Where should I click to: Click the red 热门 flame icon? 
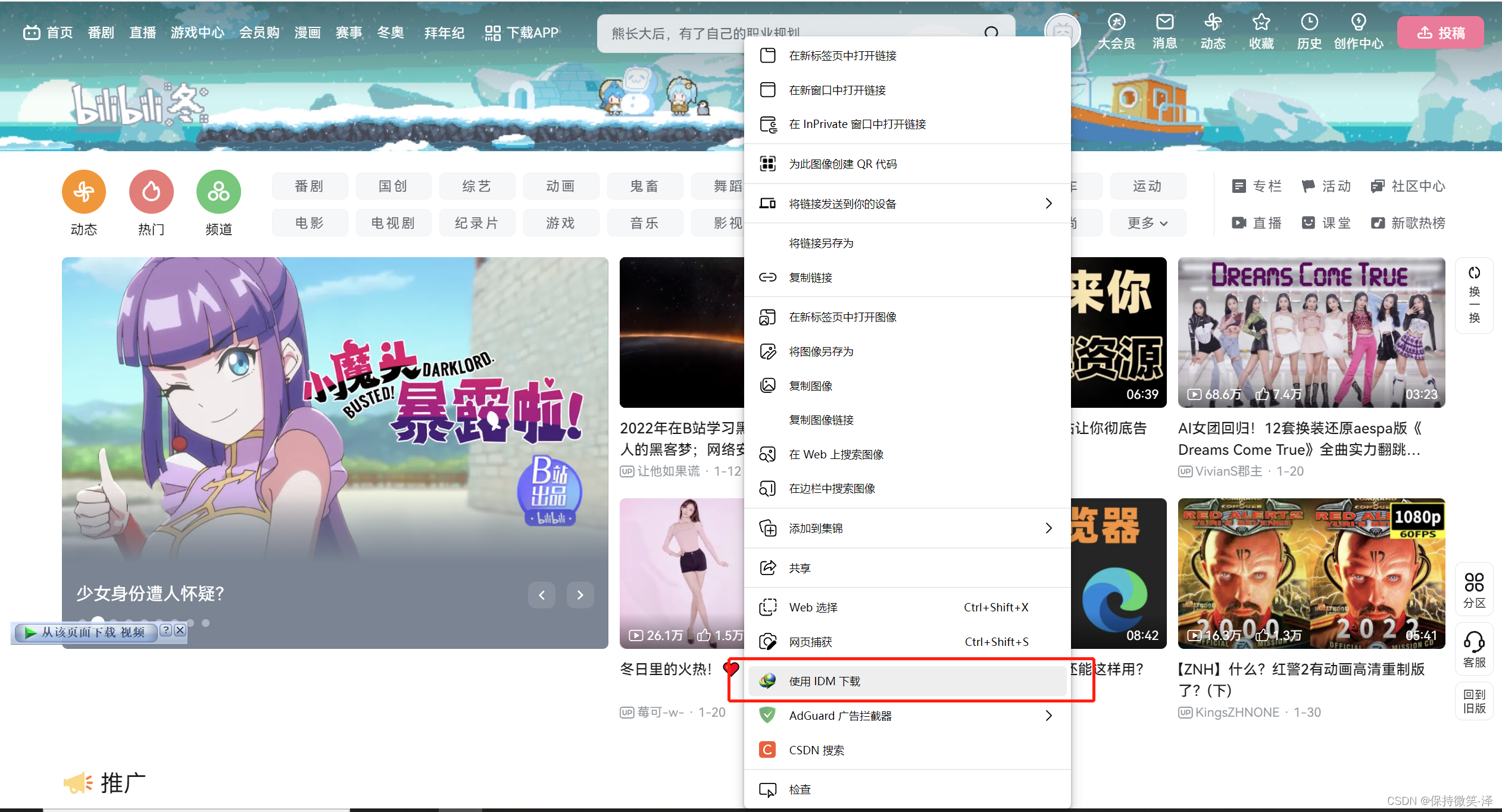[x=151, y=192]
